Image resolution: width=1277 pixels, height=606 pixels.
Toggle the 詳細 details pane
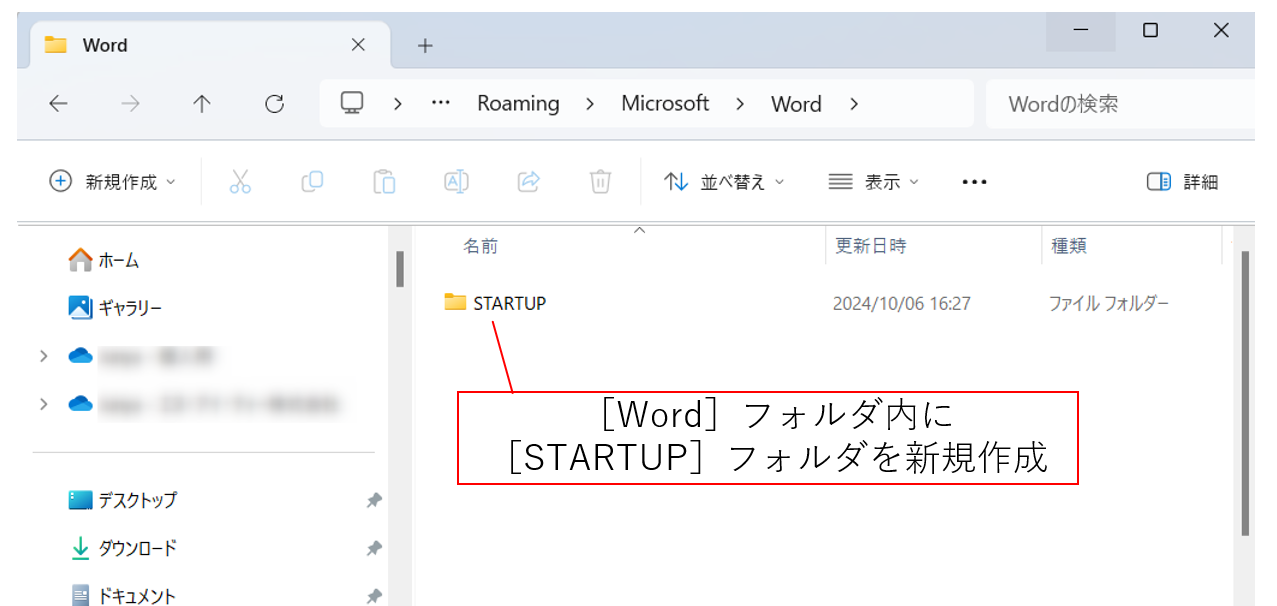1182,182
